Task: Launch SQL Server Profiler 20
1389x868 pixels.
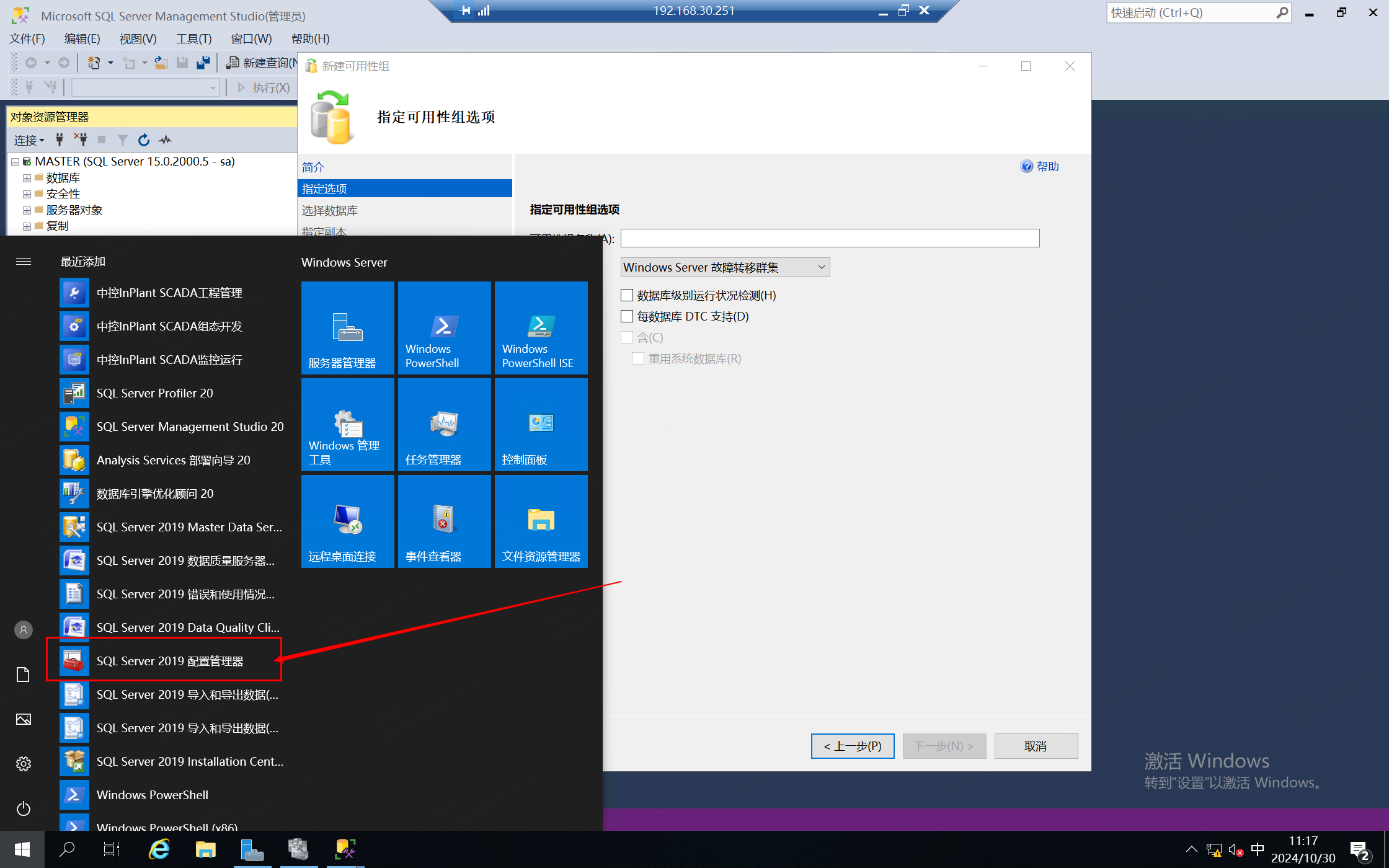Action: [x=154, y=393]
